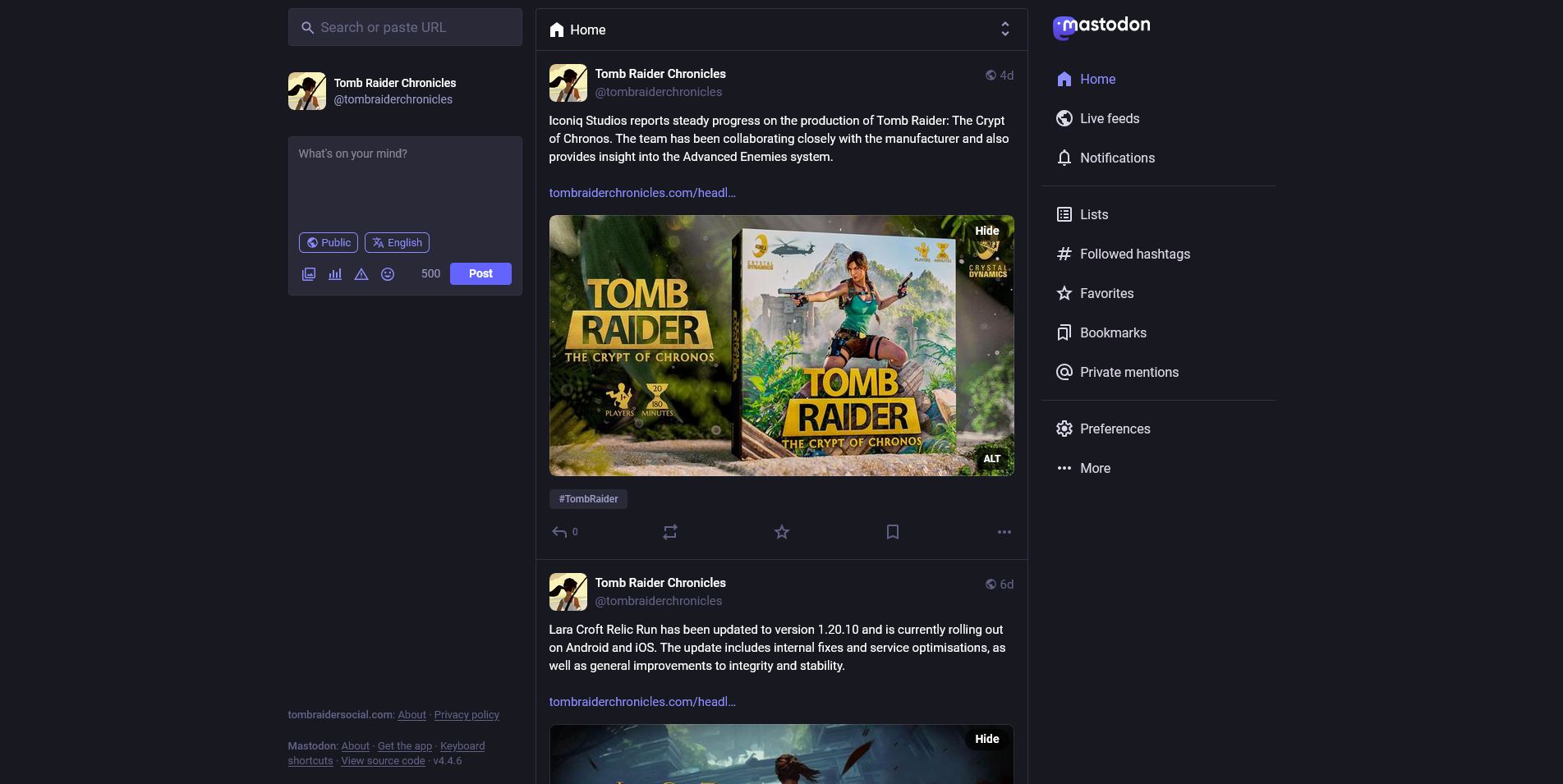Click the search or paste URL field

point(405,27)
